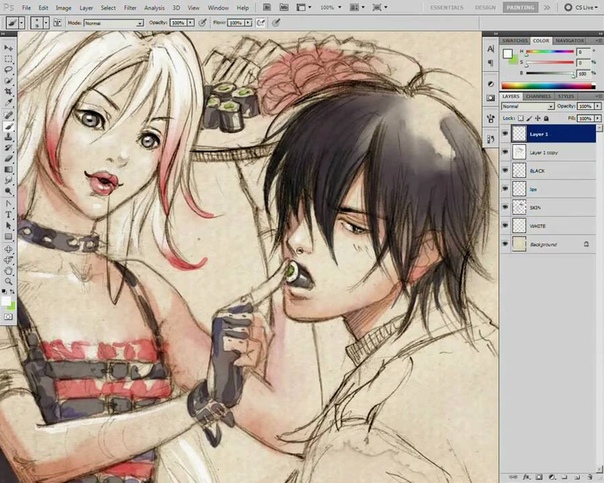Select the Crop tool
Screen dimensions: 604x483
coord(8,91)
